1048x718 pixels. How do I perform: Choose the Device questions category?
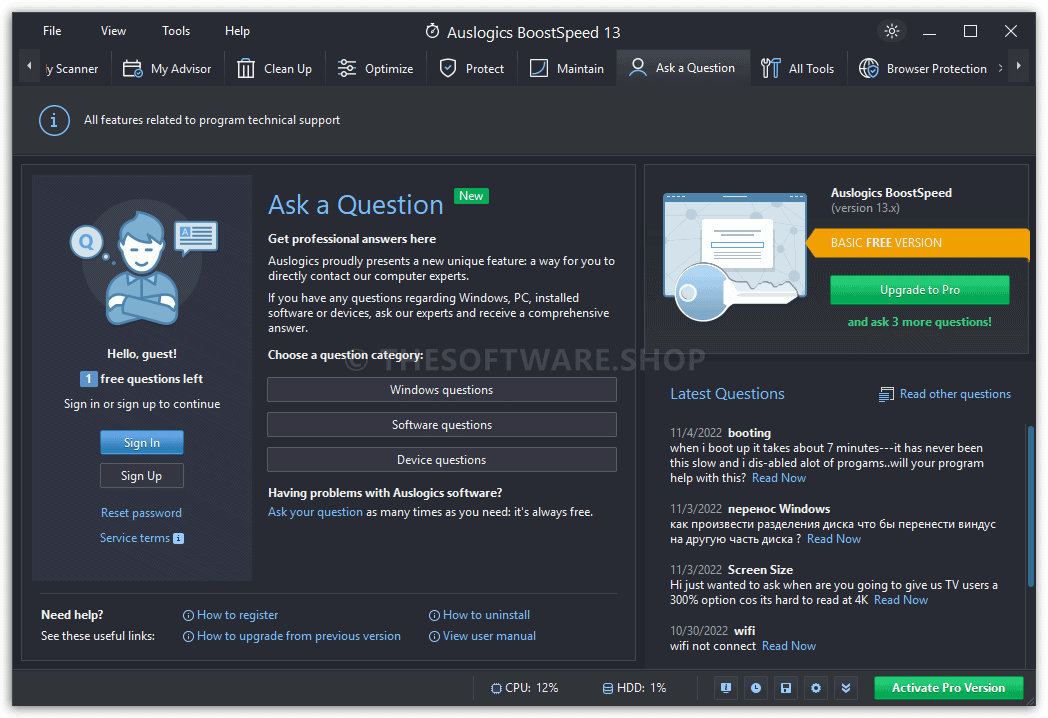click(x=442, y=460)
